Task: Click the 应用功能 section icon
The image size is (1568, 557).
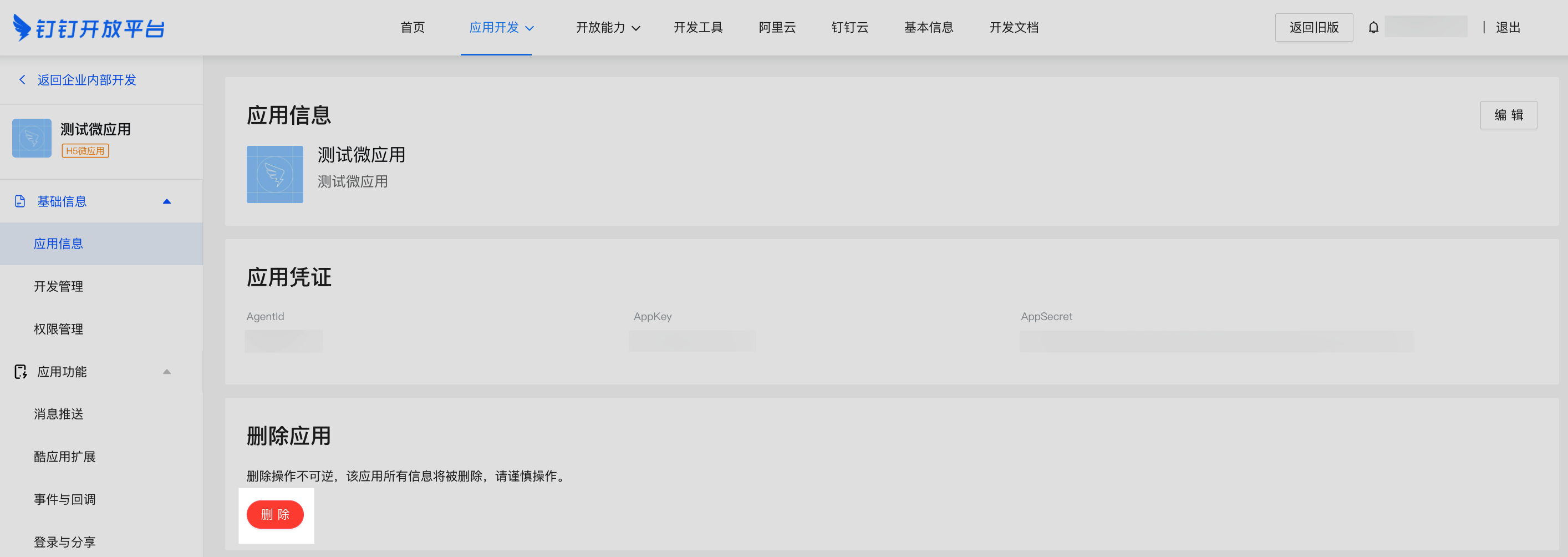Action: tap(20, 372)
